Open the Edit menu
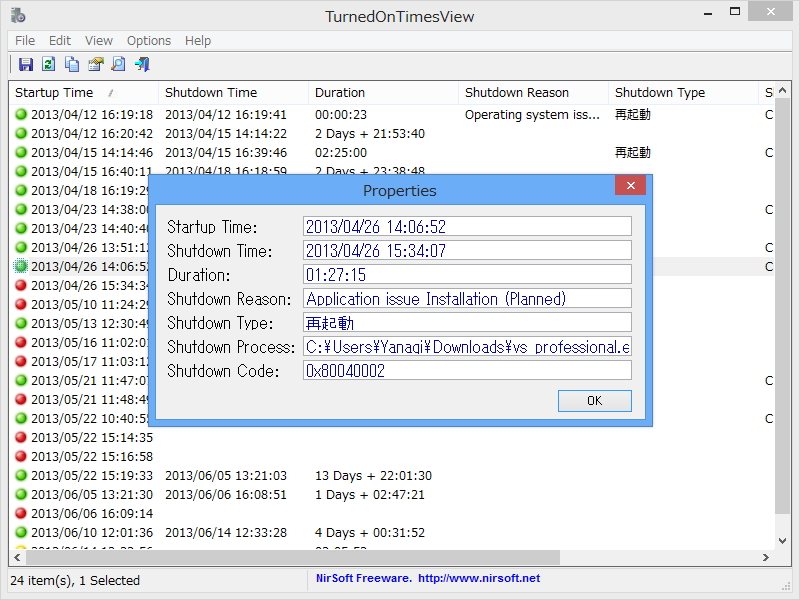This screenshot has height=600, width=800. pyautogui.click(x=60, y=40)
